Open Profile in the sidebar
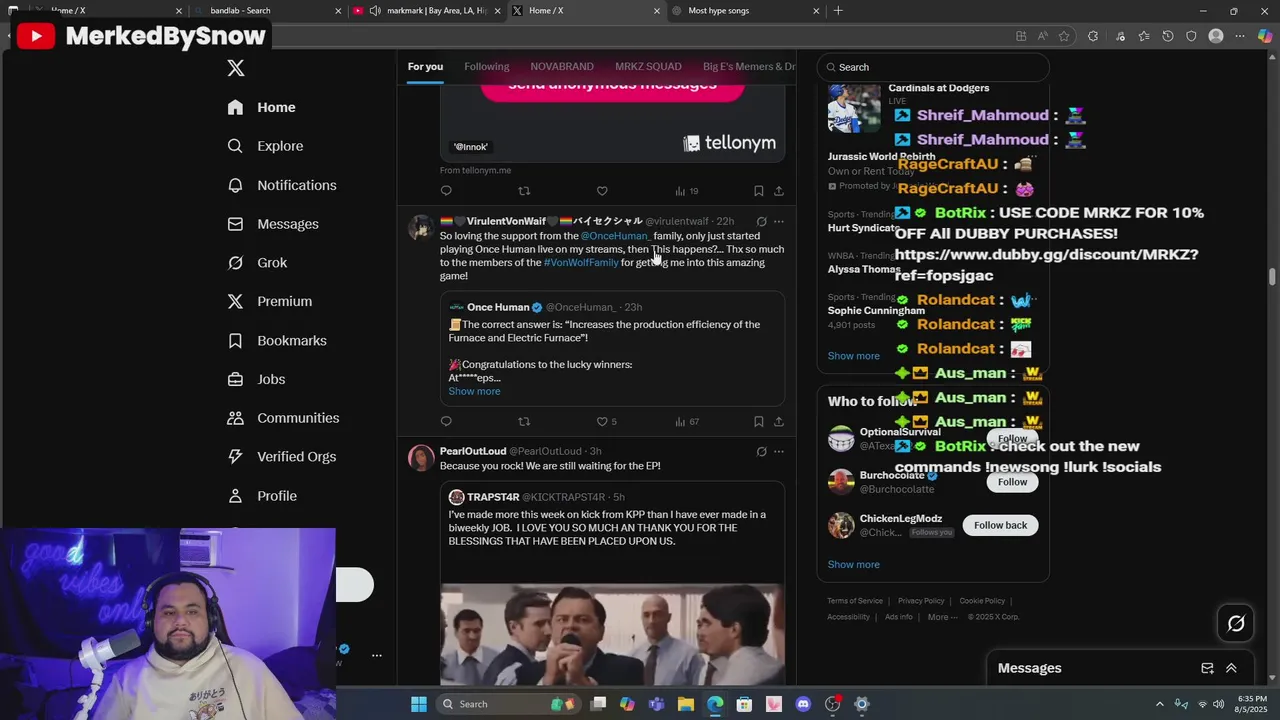Image resolution: width=1280 pixels, height=720 pixels. point(262,496)
